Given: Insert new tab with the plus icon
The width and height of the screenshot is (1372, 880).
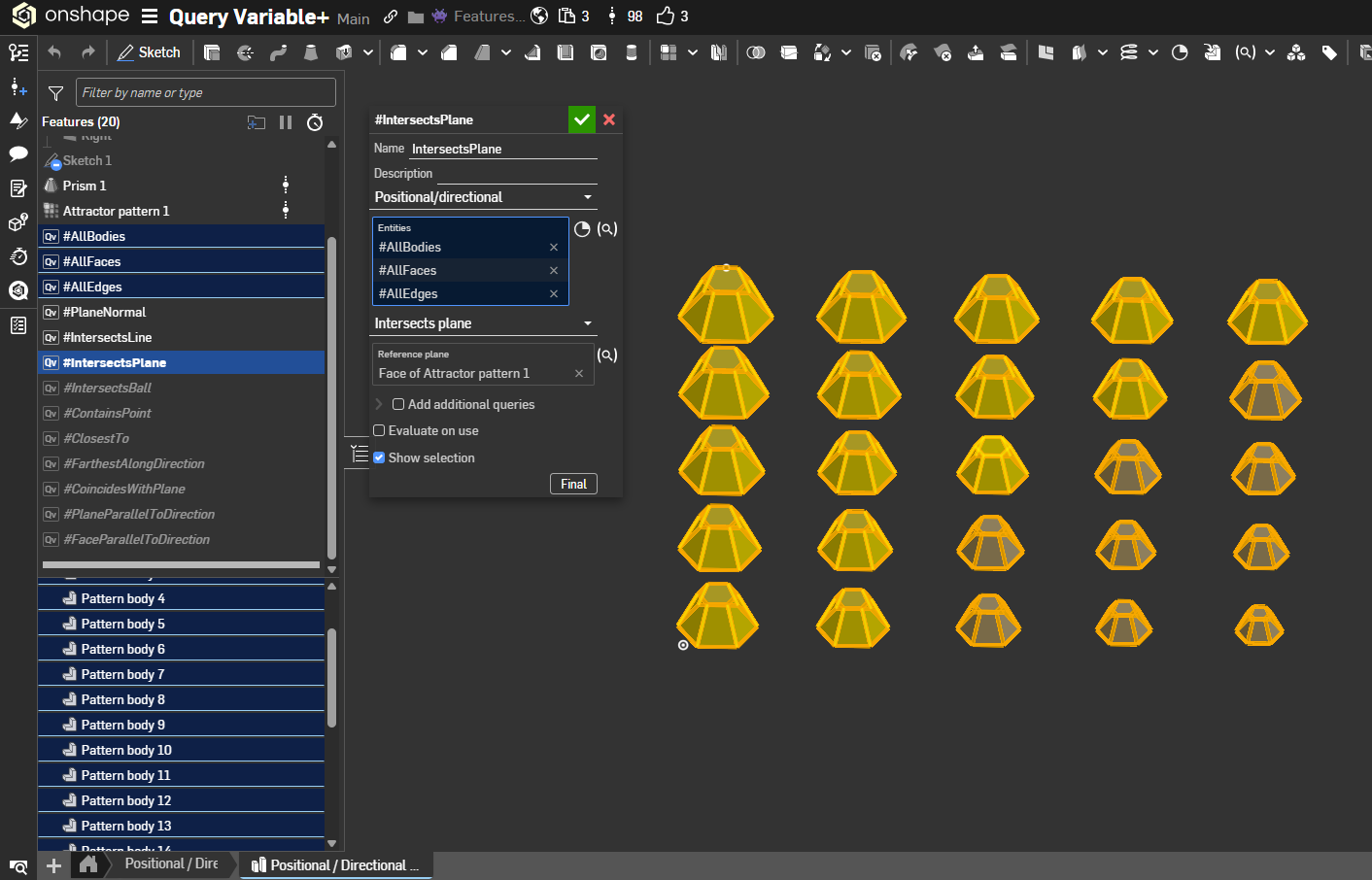Looking at the screenshot, I should pos(53,865).
